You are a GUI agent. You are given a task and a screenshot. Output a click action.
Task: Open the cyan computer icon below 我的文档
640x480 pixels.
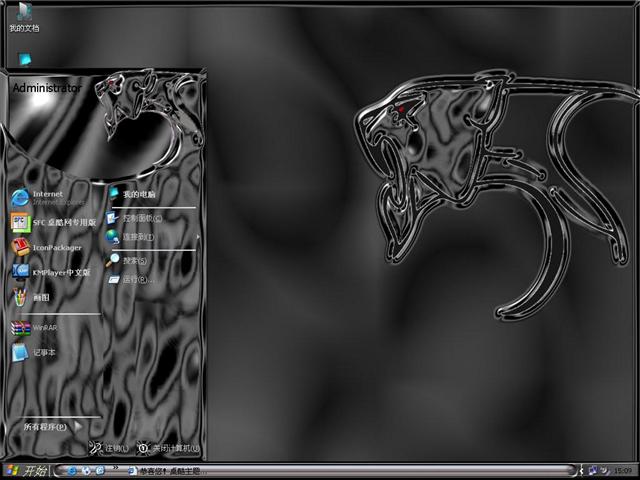[24, 59]
